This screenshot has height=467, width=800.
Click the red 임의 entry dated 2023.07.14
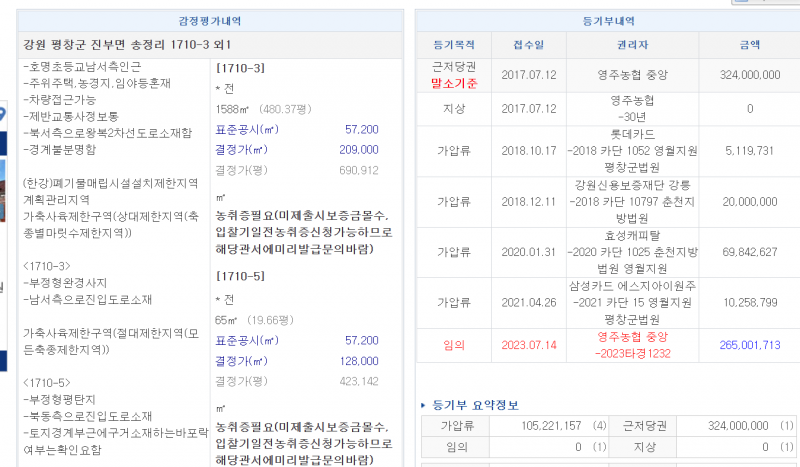tap(455, 345)
